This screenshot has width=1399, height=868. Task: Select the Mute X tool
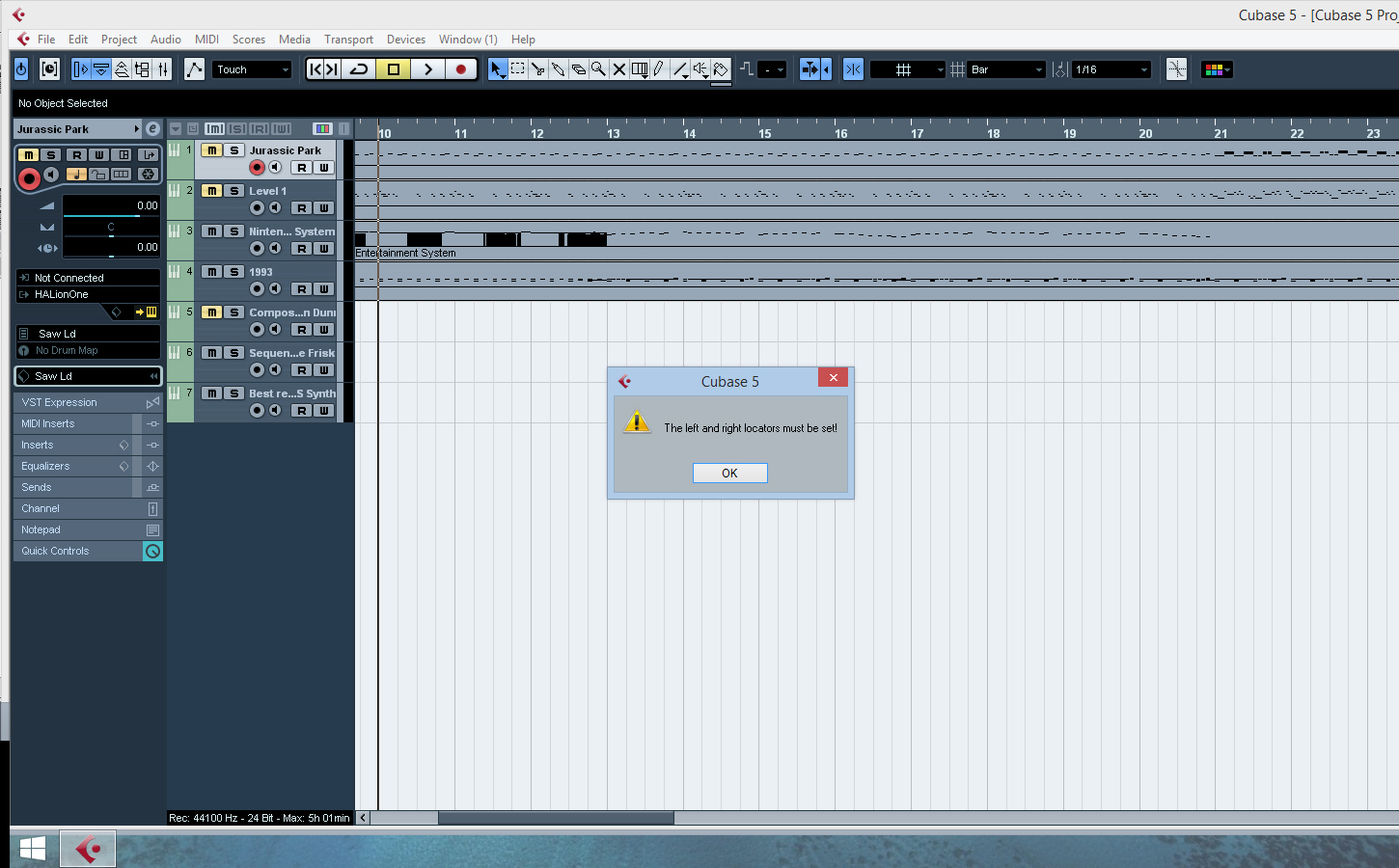click(619, 69)
